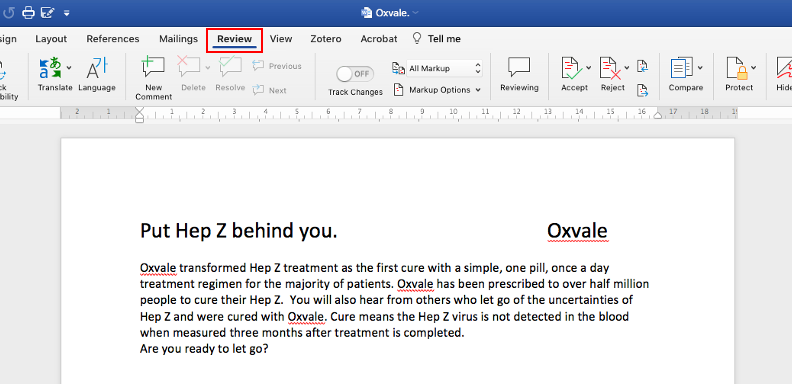792x389 pixels.
Task: Click the Resolve comment icon
Action: 230,67
